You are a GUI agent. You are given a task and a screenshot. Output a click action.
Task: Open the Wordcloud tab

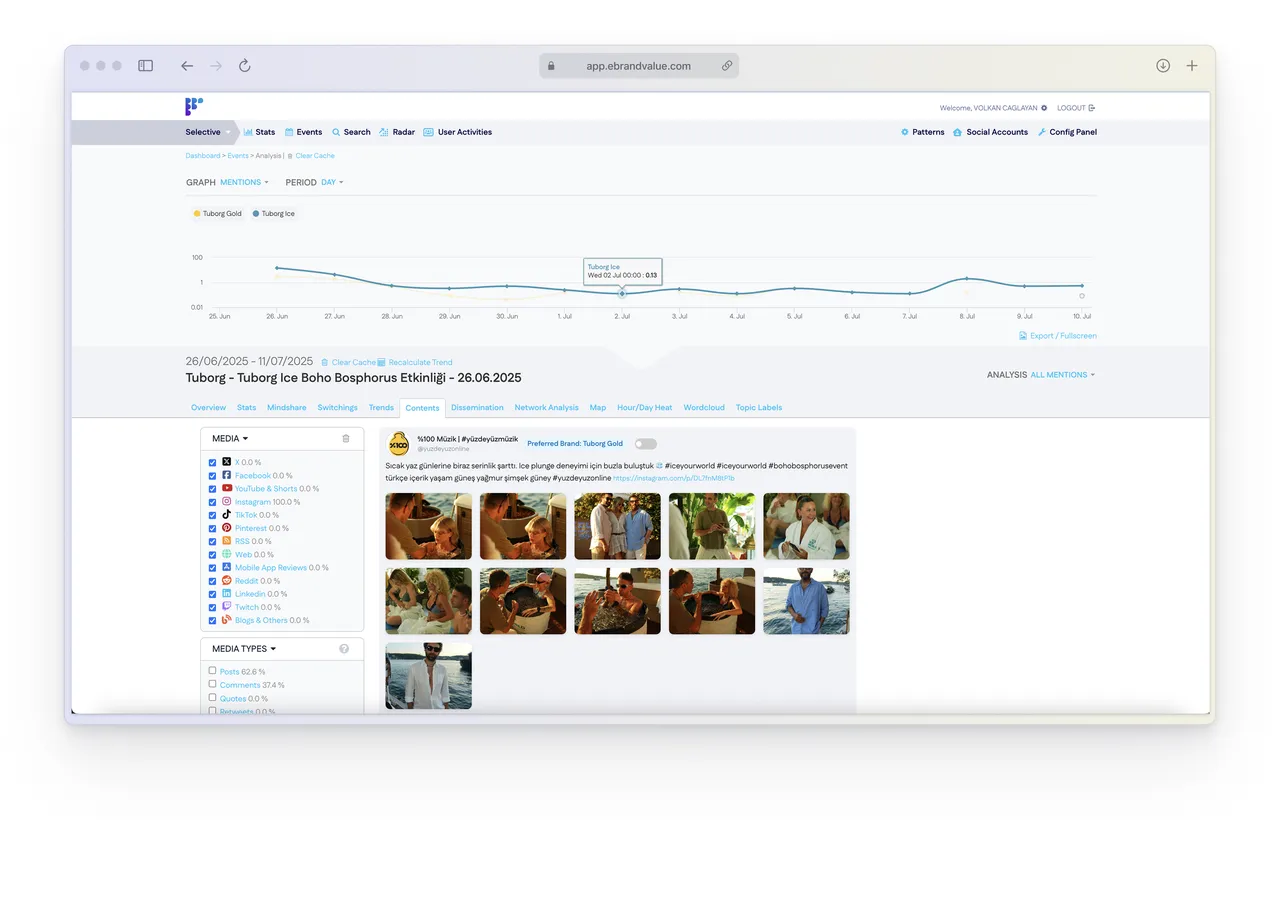coord(704,408)
